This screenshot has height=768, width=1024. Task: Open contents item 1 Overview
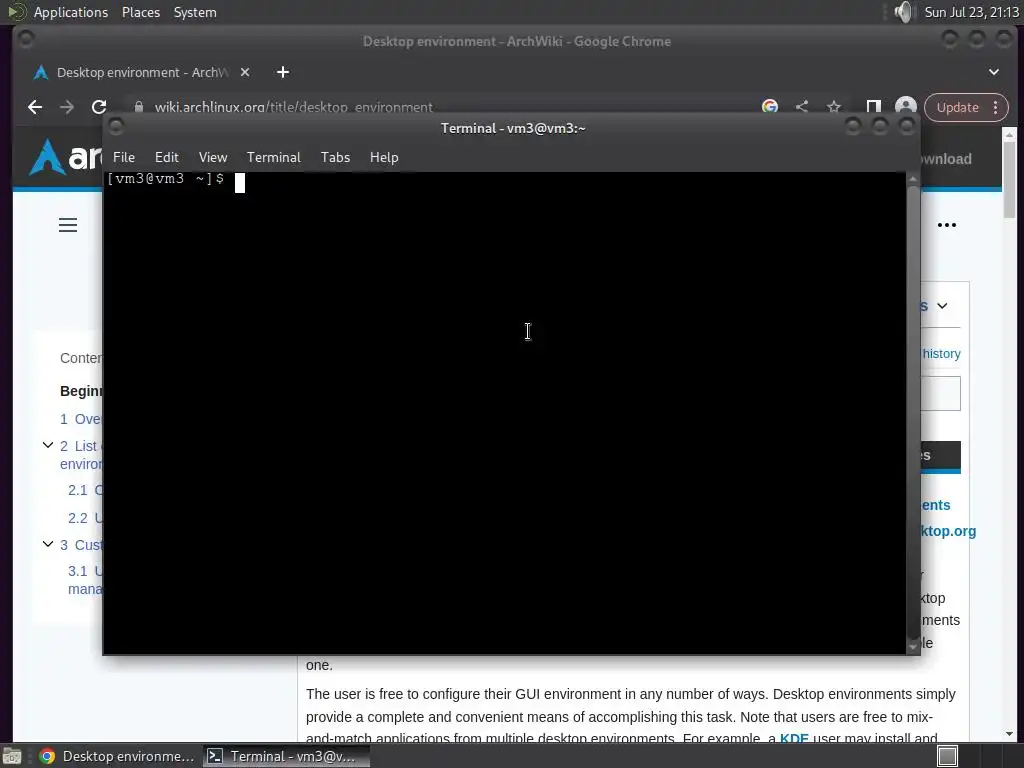point(81,419)
